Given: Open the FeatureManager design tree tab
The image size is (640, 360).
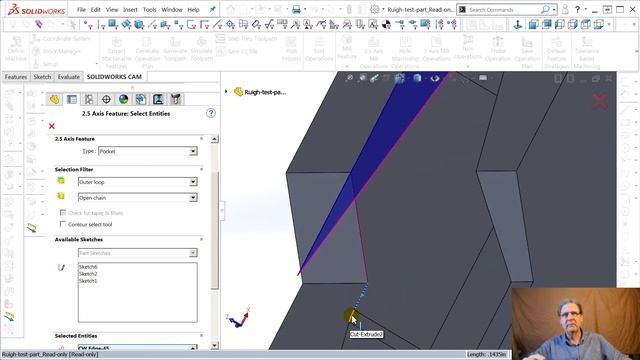Looking at the screenshot, I should 54,99.
